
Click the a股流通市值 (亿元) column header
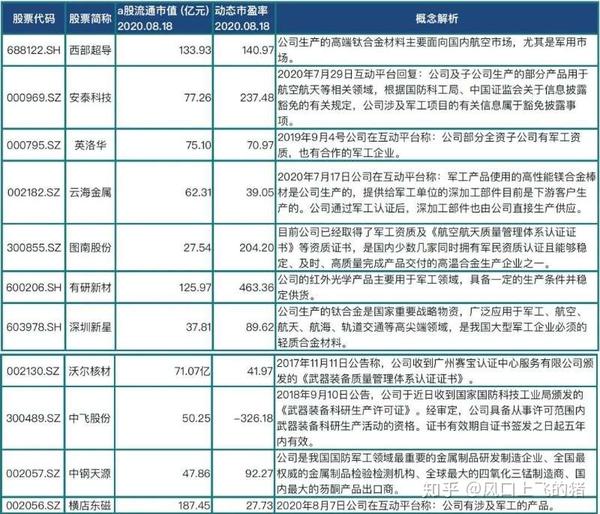pyautogui.click(x=164, y=18)
